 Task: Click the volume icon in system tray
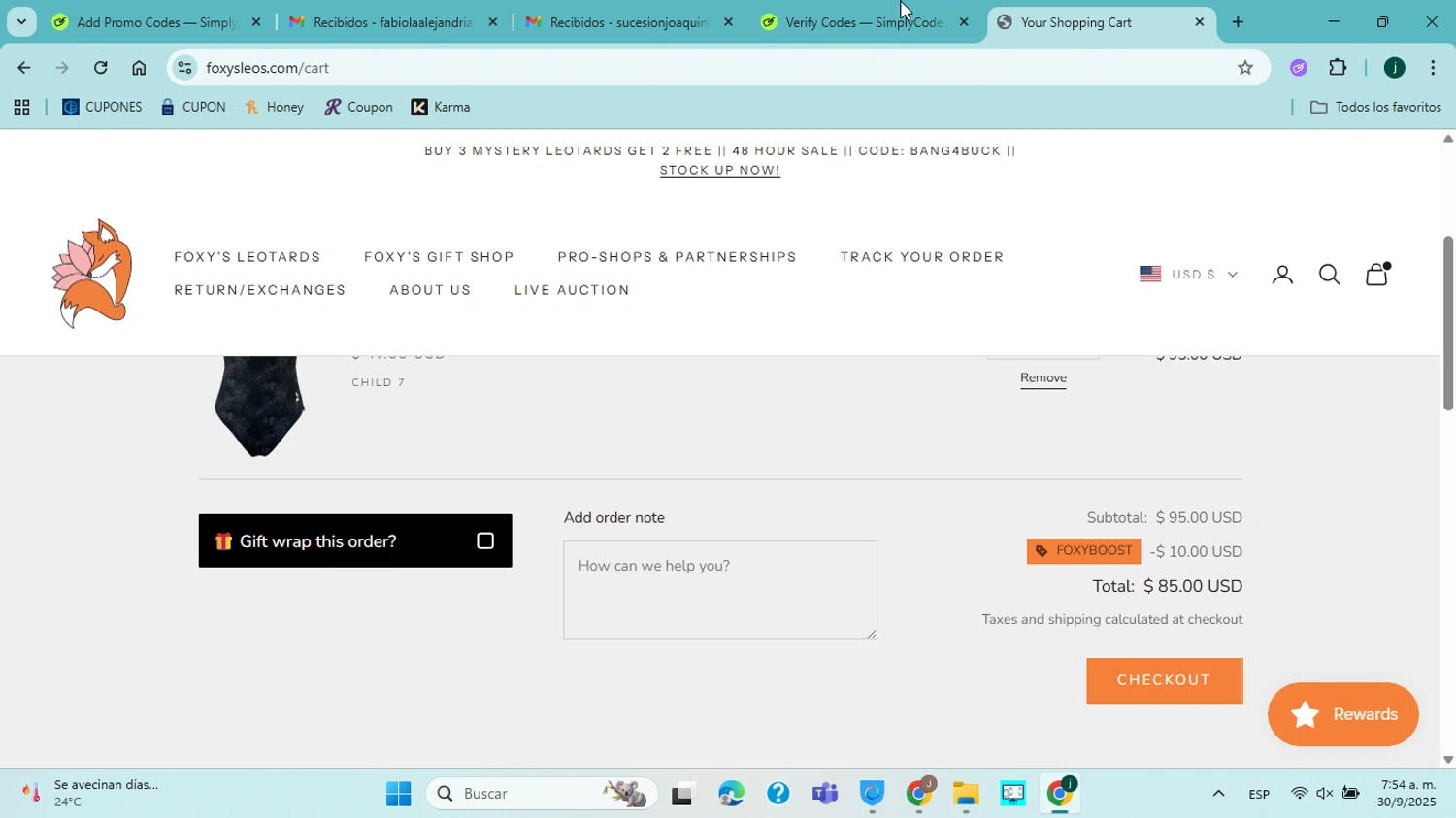click(1325, 794)
